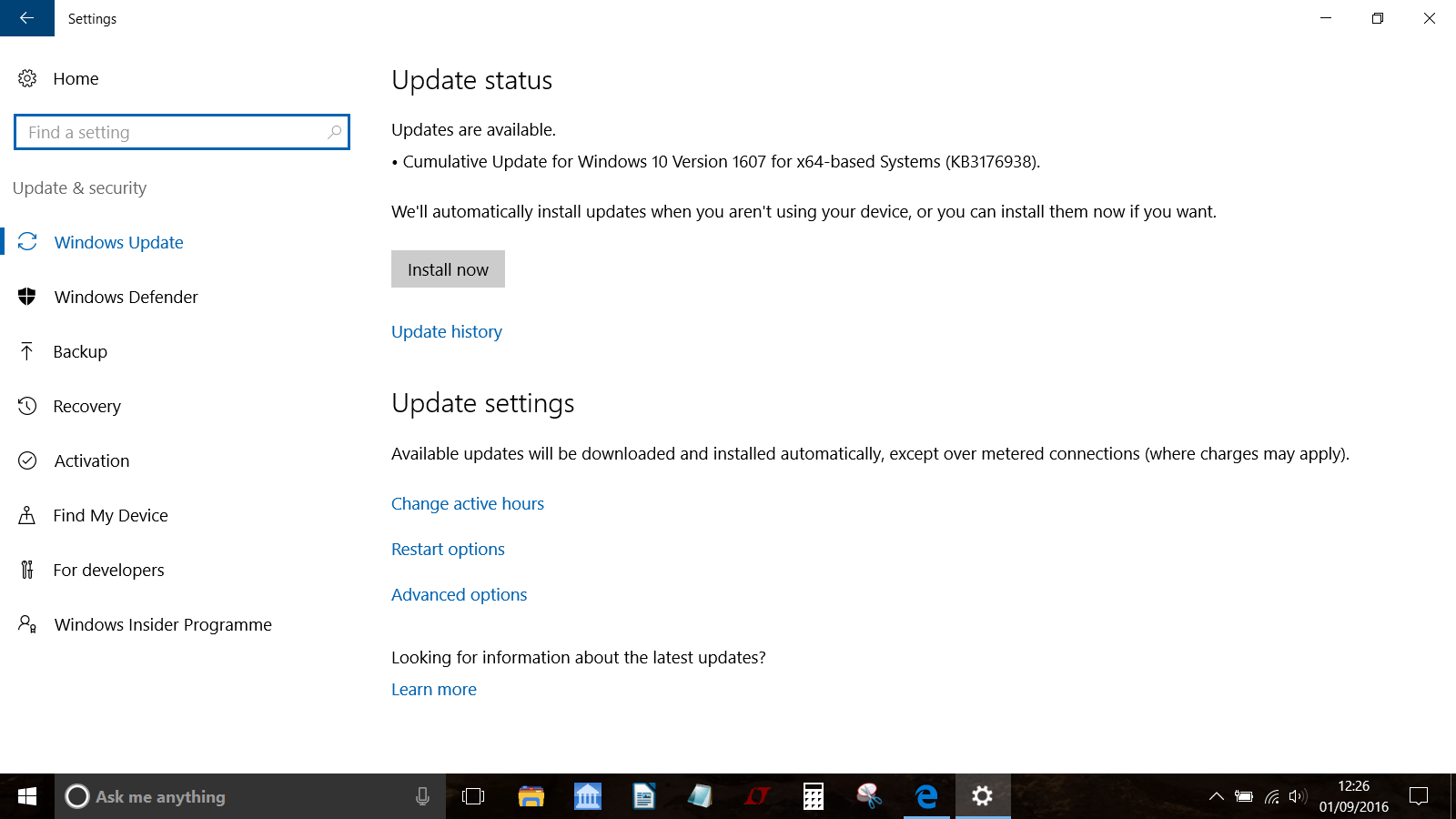Click the Recovery clock icon
This screenshot has height=819, width=1456.
tap(27, 406)
